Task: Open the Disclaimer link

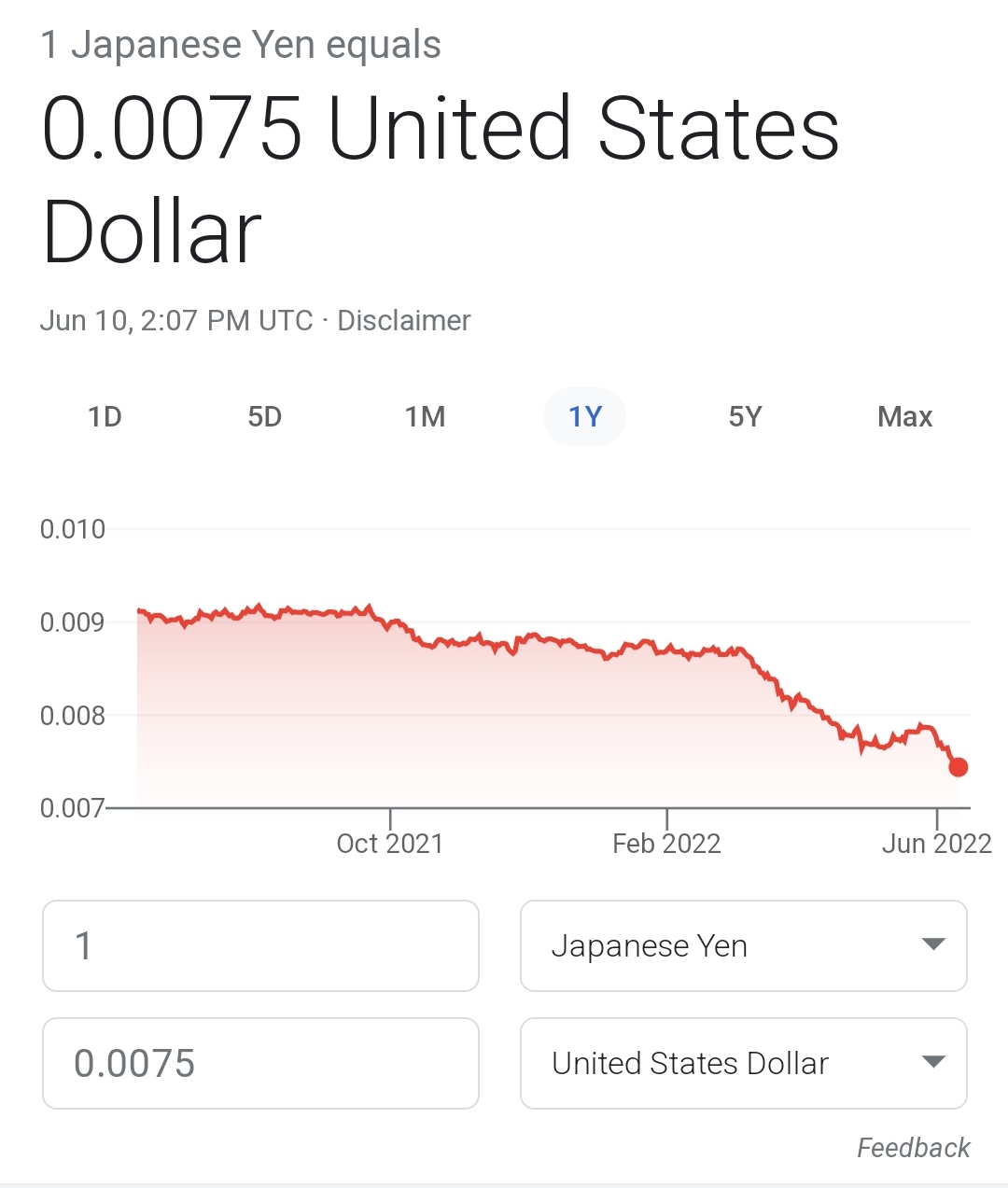Action: click(x=403, y=320)
